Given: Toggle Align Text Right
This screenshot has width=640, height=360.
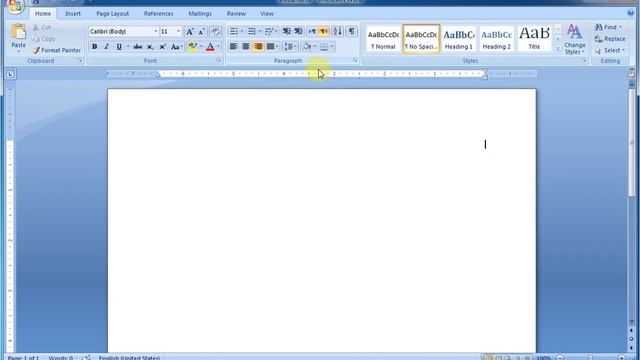Looking at the screenshot, I should click(258, 47).
